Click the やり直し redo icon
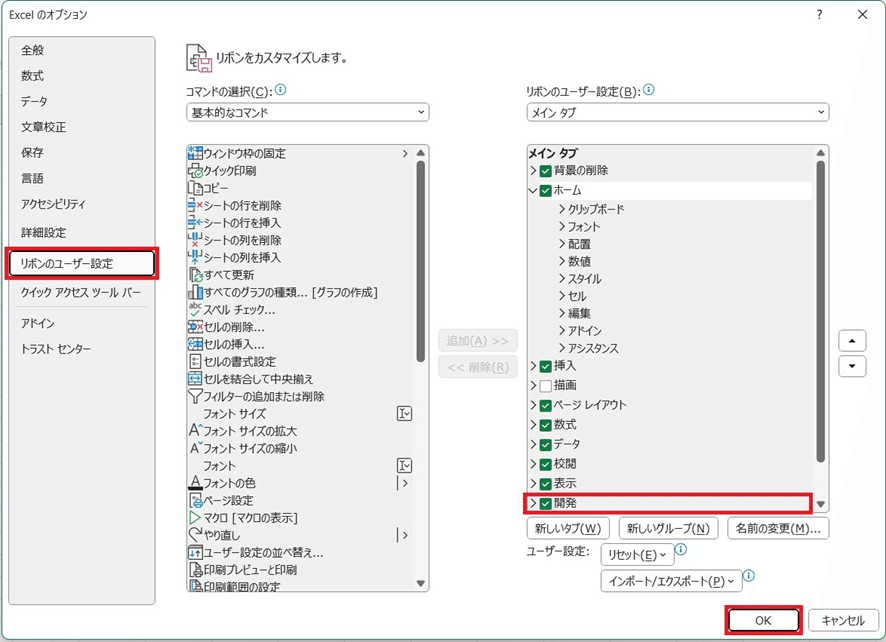 tap(195, 535)
